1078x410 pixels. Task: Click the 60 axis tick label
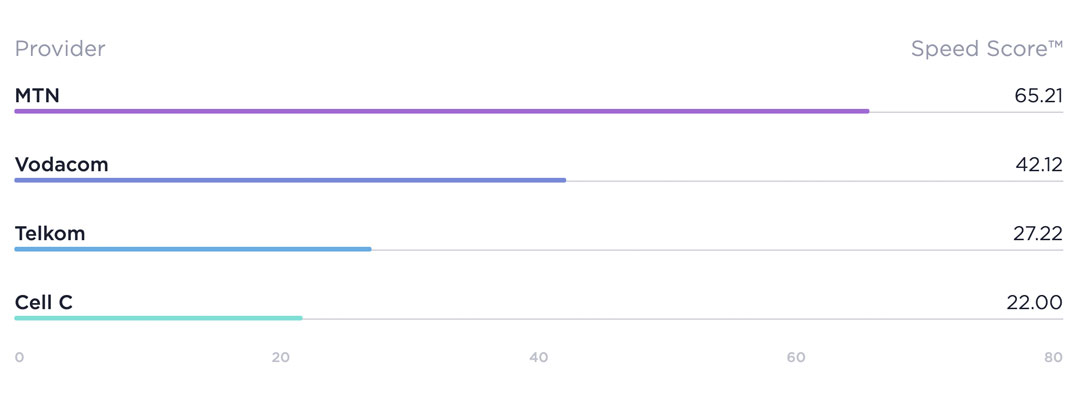(x=796, y=358)
